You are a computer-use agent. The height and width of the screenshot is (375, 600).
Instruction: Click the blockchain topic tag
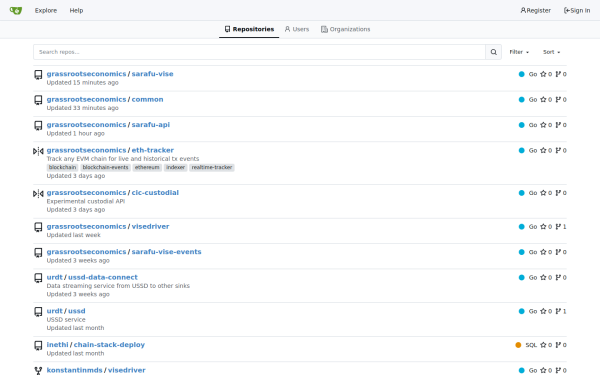62,168
